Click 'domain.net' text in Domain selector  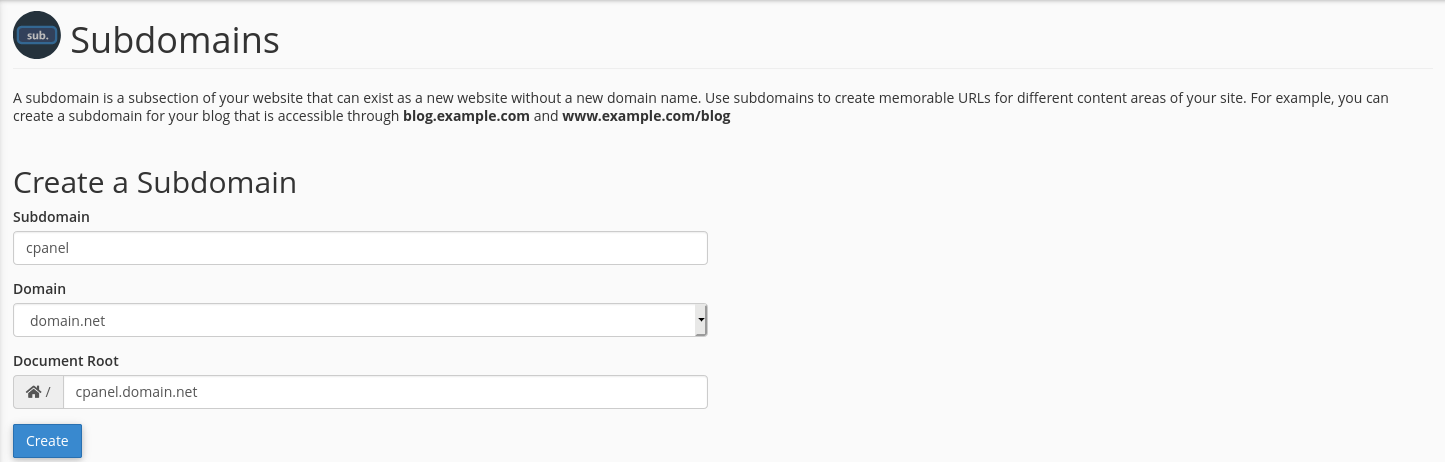click(x=68, y=321)
